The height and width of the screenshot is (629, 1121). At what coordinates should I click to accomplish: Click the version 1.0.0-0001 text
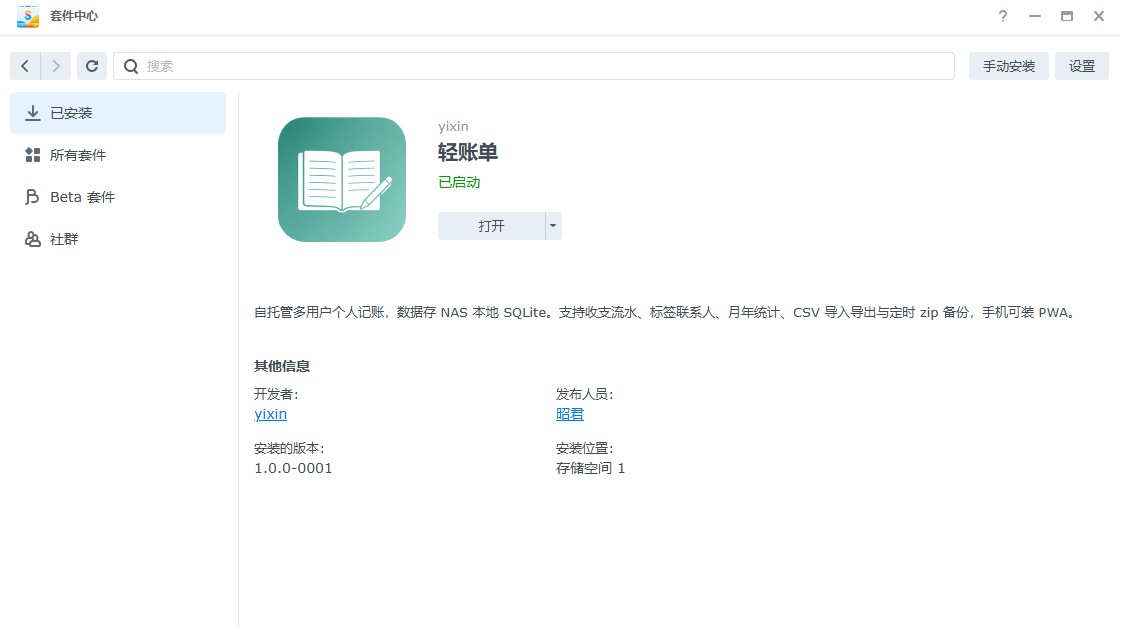(293, 468)
